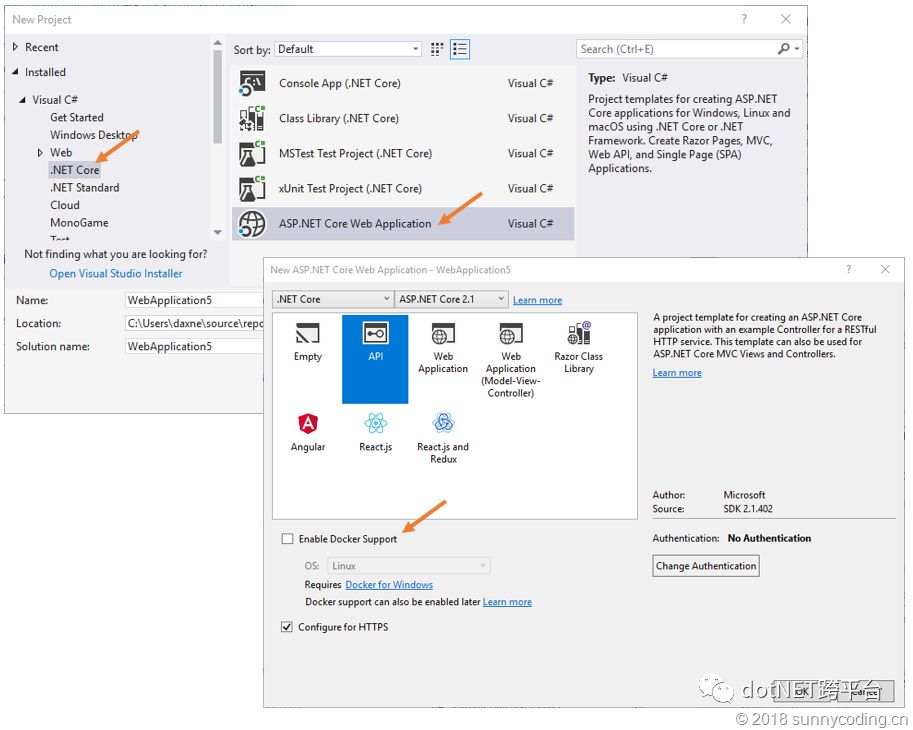913x730 pixels.
Task: Open the disabled OS Linux dropdown
Action: coord(409,565)
